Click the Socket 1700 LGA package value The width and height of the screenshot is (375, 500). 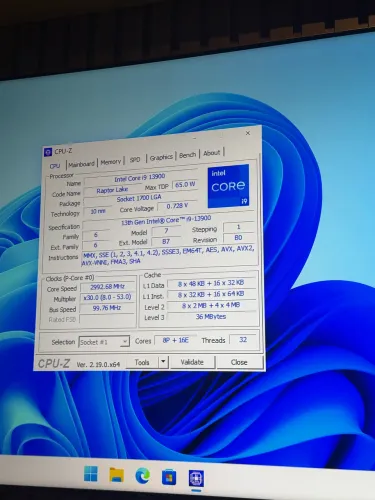(139, 199)
